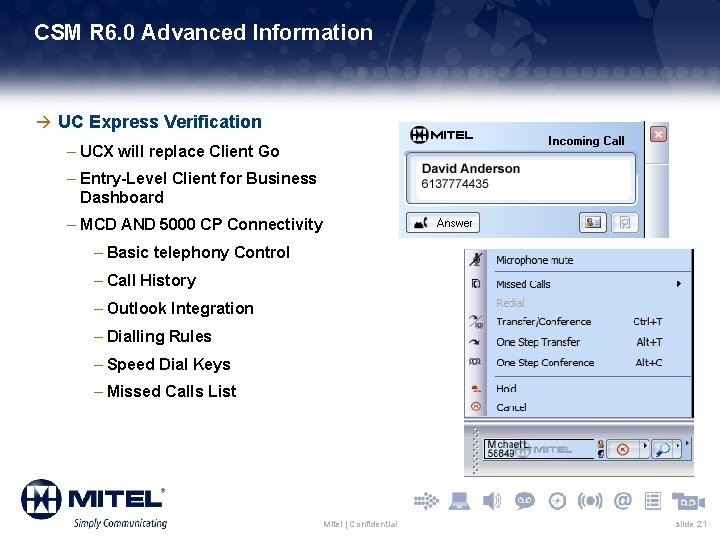Click the Outlook Integration bullet
Image resolution: width=720 pixels, height=540 pixels.
pos(180,308)
